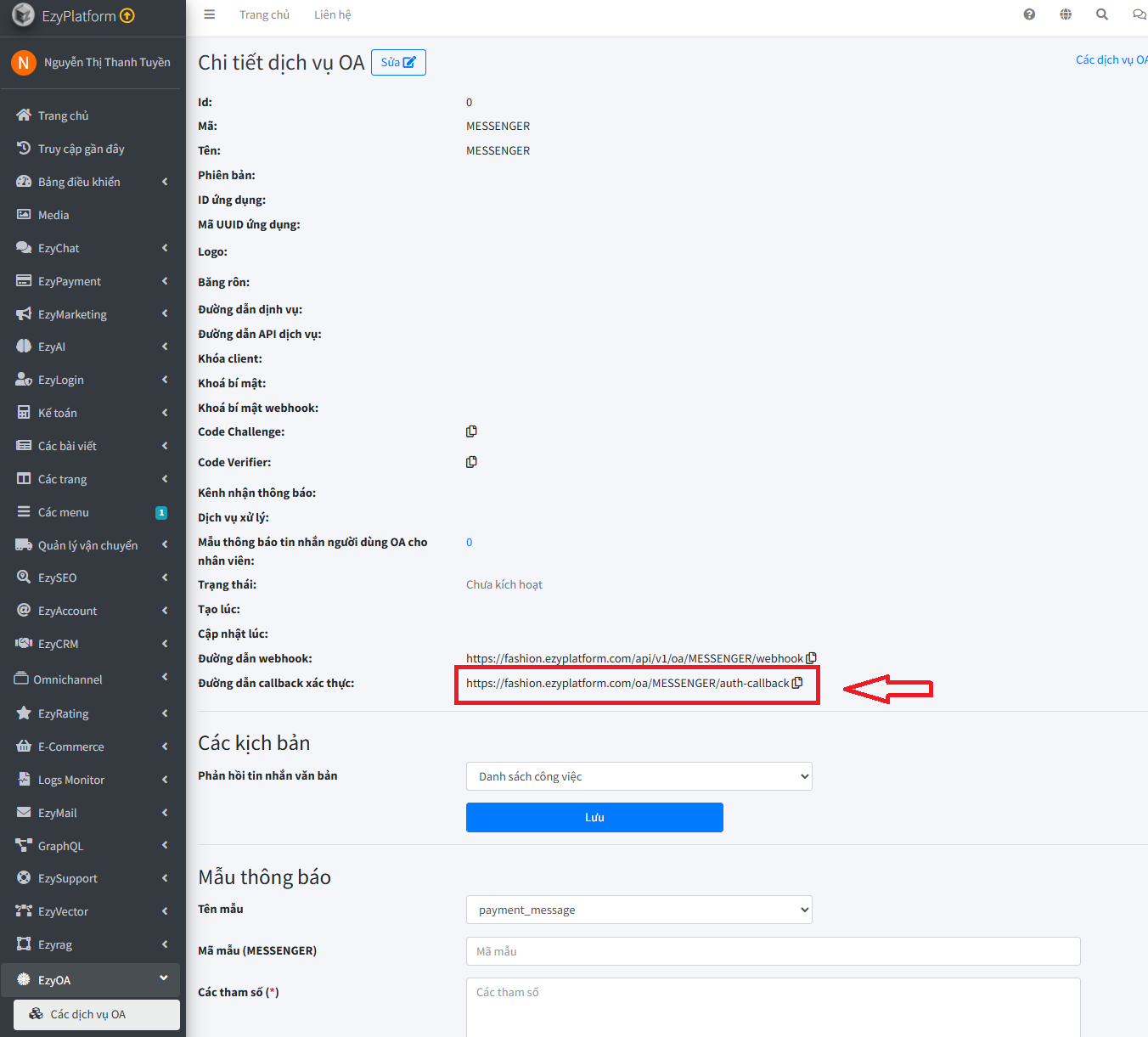The image size is (1148, 1037).
Task: Follow the Các dịch vụ OA link at top right
Action: coord(1111,59)
